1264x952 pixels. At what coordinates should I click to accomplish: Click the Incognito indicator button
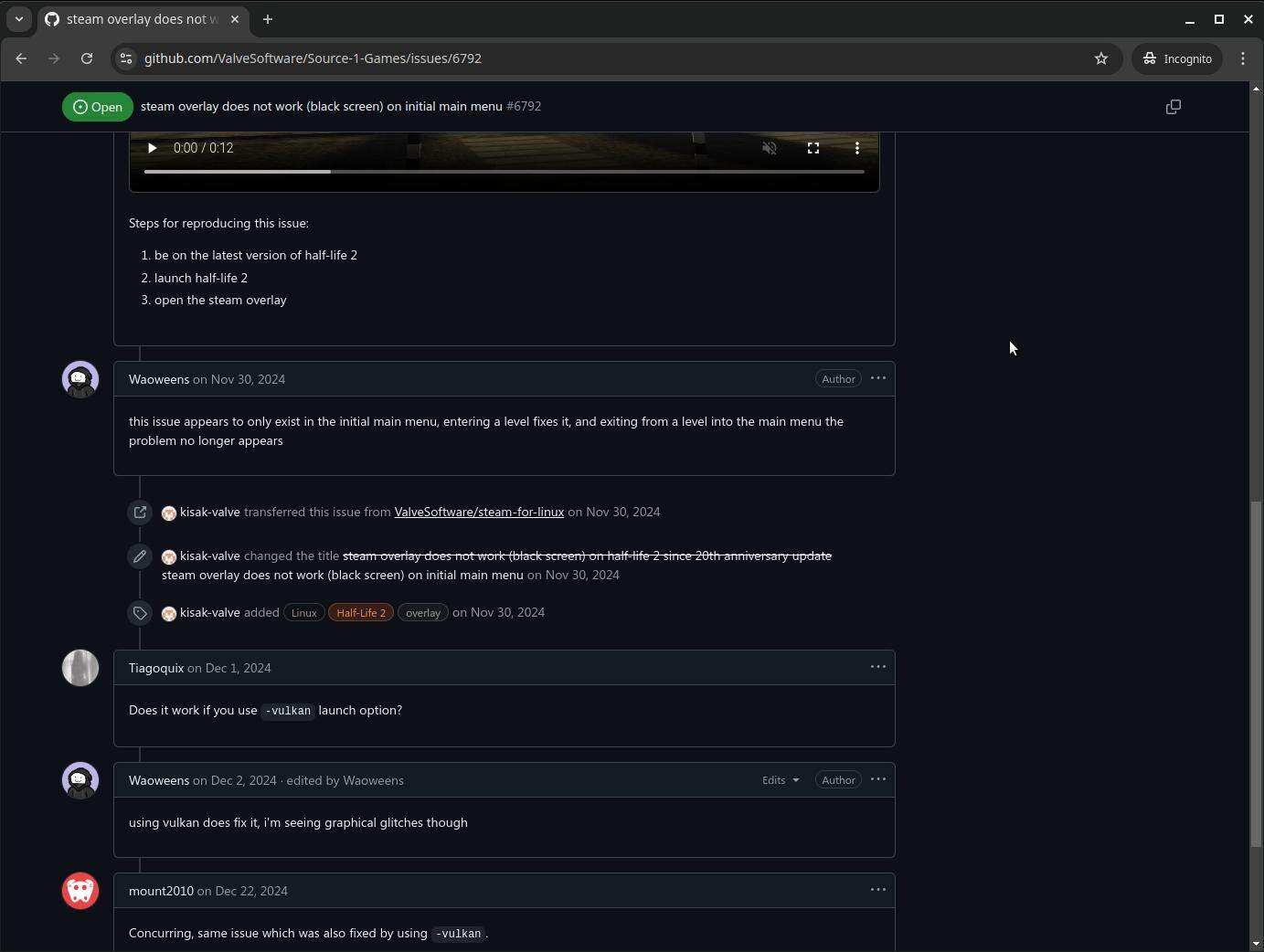pyautogui.click(x=1177, y=58)
